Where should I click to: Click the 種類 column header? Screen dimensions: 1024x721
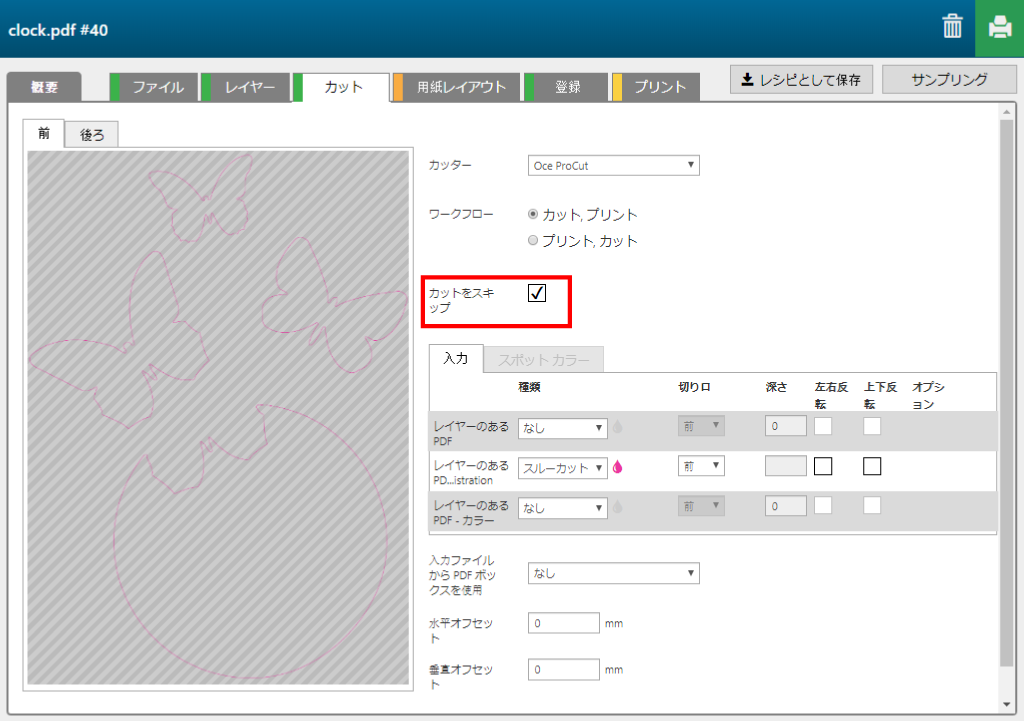(x=529, y=387)
